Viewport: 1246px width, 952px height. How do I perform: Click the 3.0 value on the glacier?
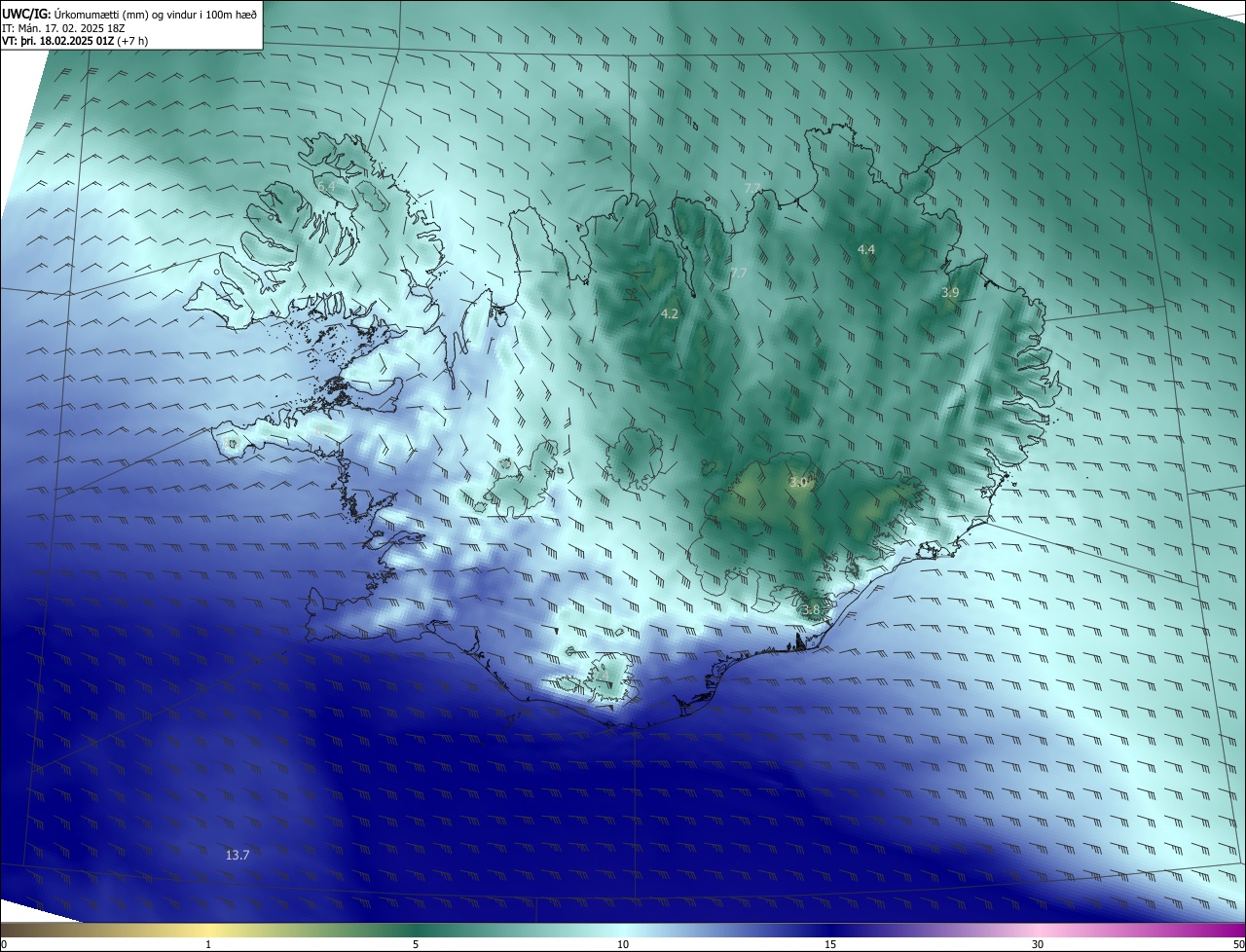[x=799, y=482]
